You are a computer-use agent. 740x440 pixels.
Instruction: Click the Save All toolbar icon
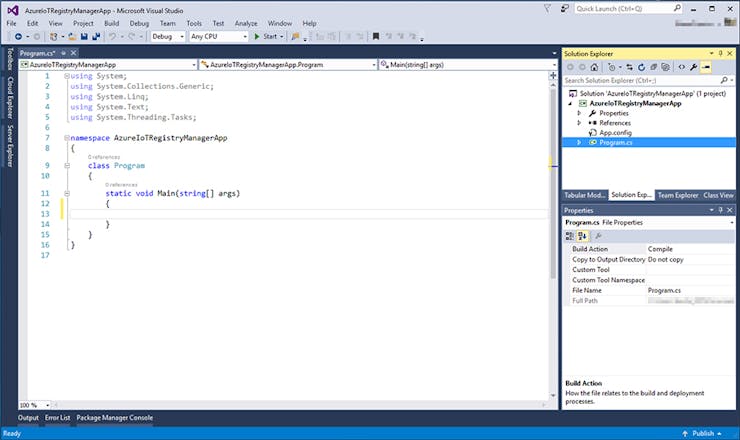click(x=96, y=36)
